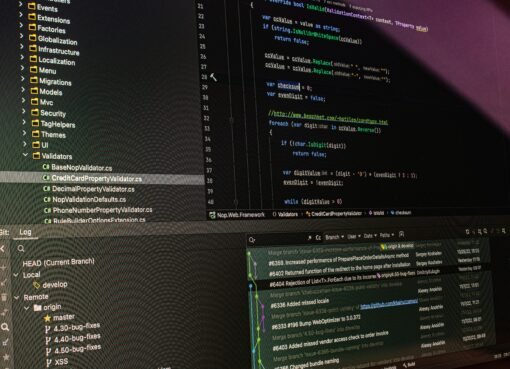Open the GitHub link in commit list

(389, 304)
